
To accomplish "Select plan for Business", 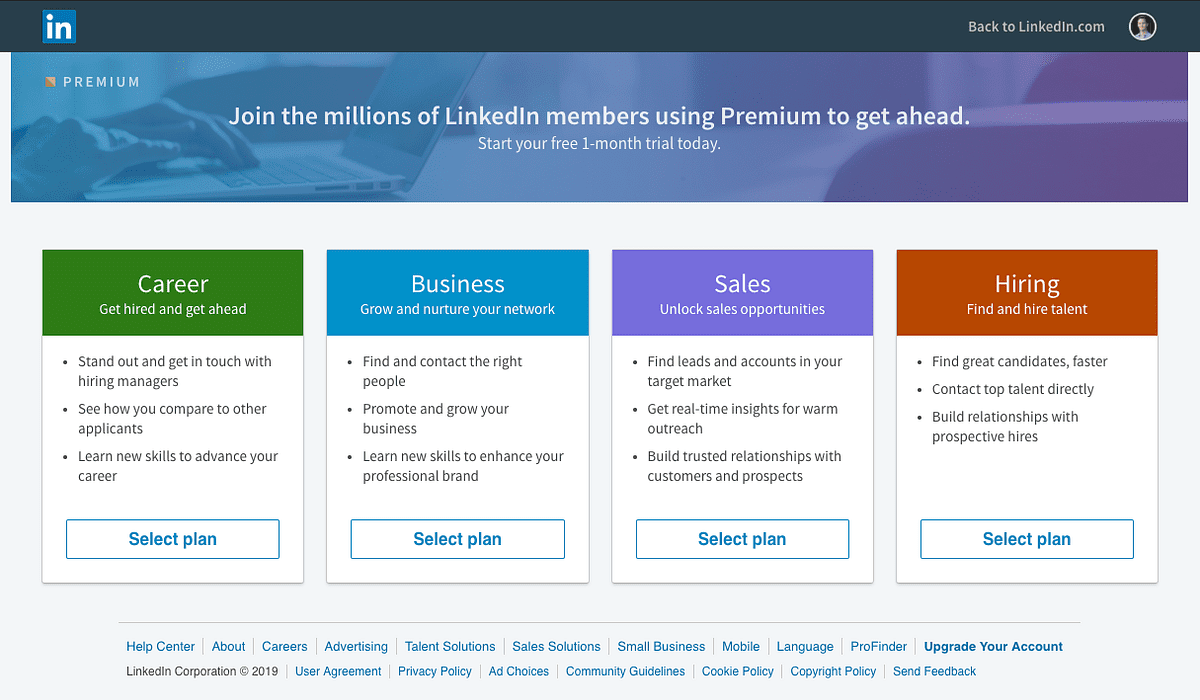I will click(457, 538).
